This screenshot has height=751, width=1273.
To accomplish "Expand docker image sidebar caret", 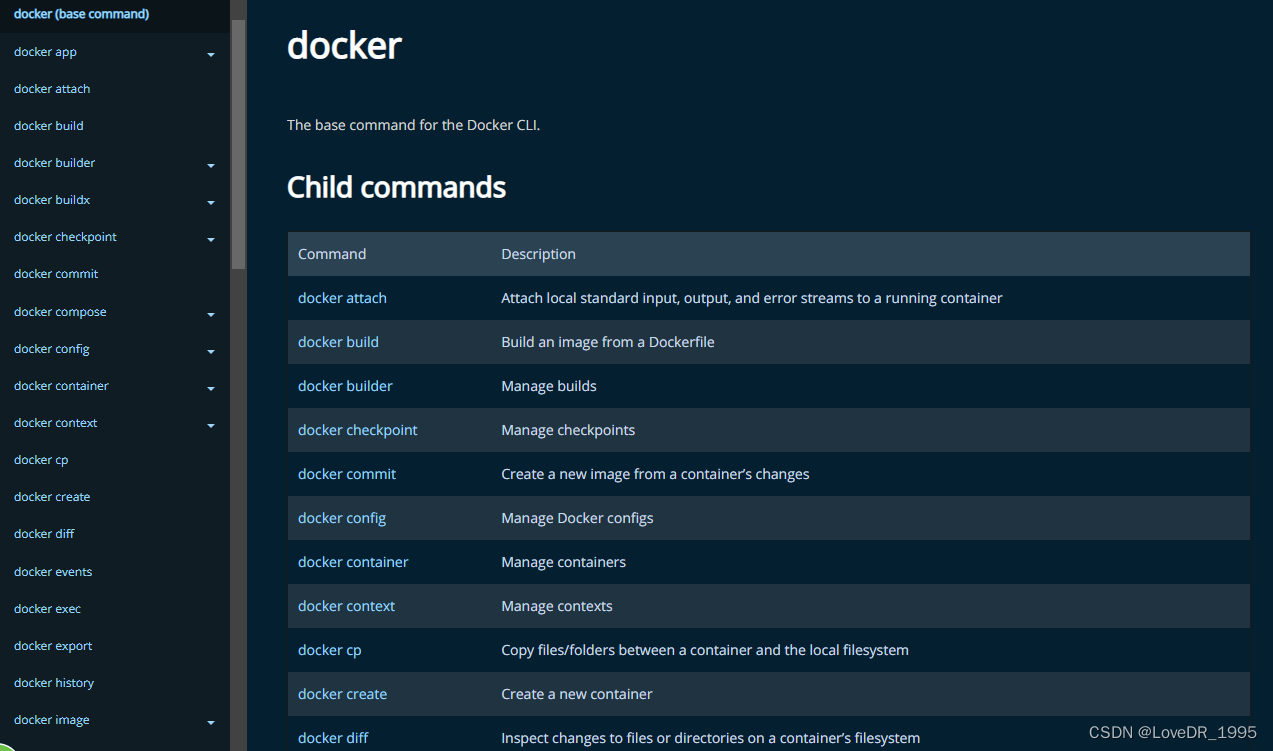I will (x=211, y=722).
